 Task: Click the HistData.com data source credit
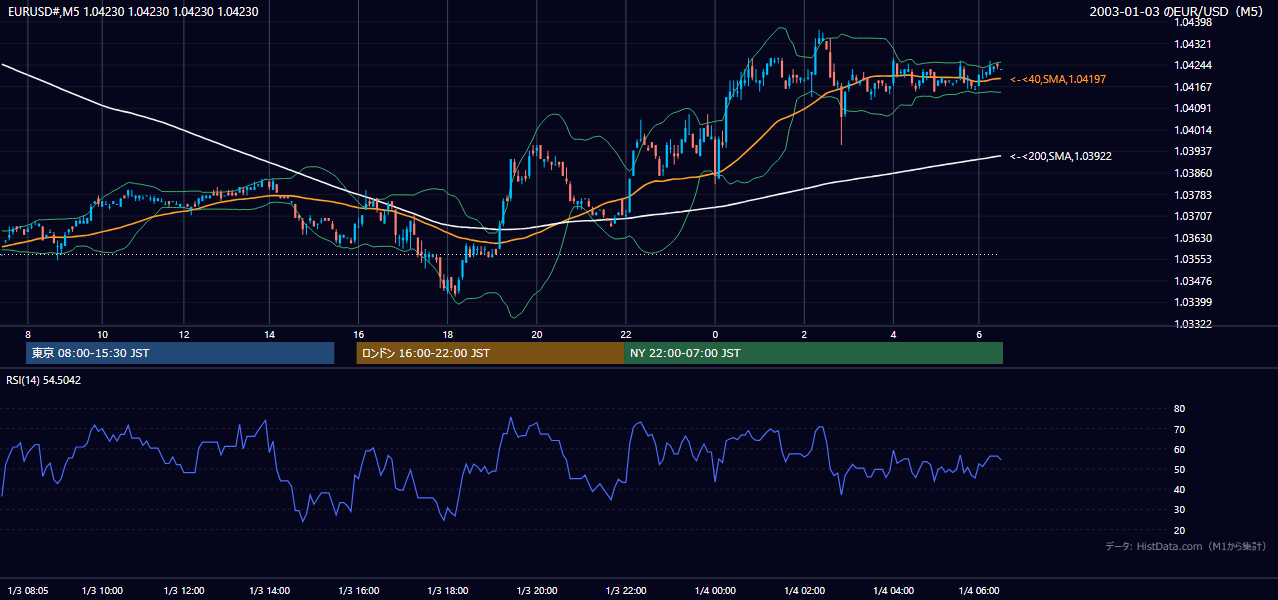click(1186, 546)
